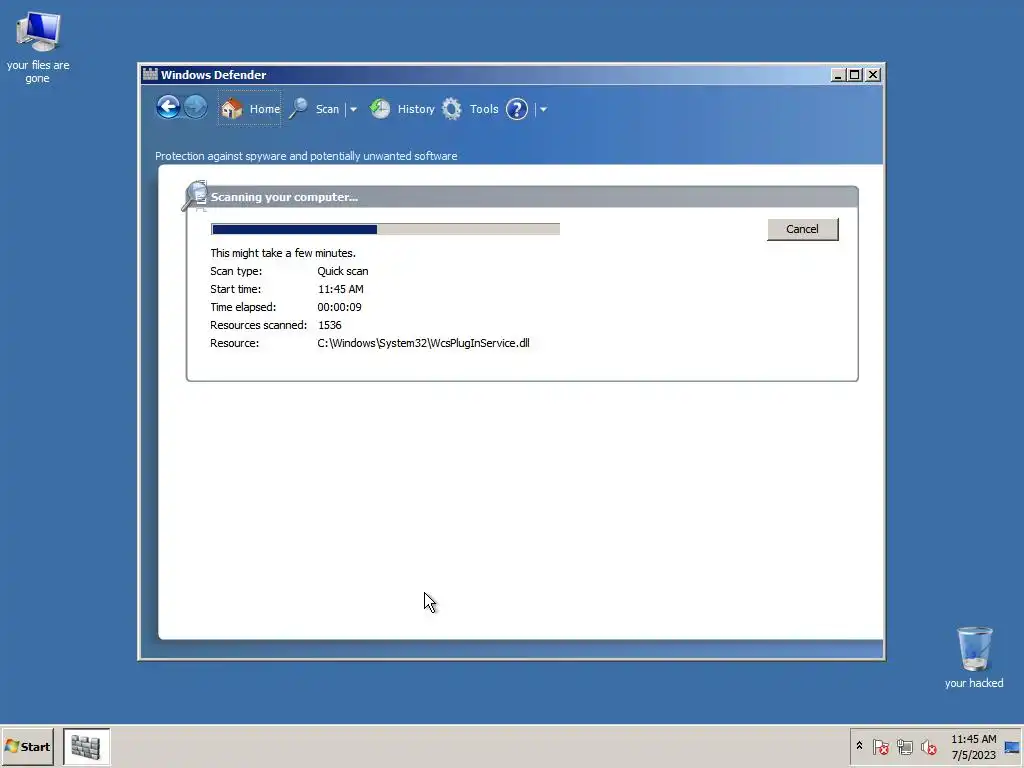
Task: Open the History menu label
Action: [416, 109]
